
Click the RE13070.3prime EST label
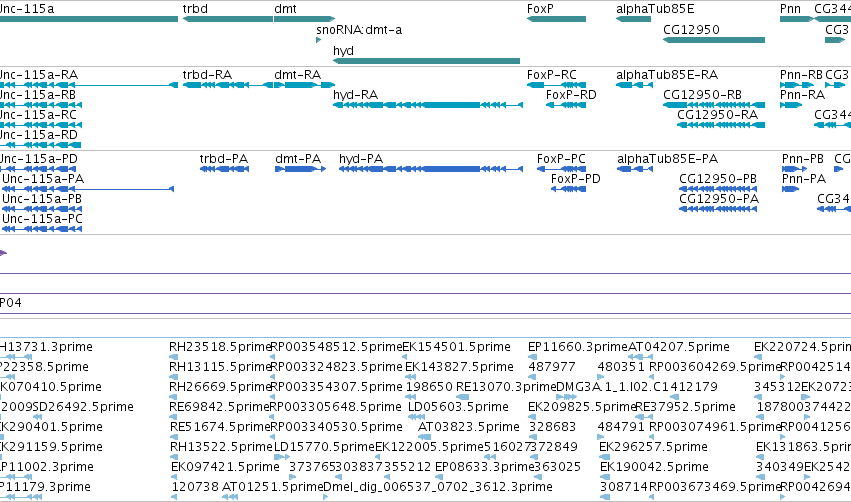tap(506, 387)
